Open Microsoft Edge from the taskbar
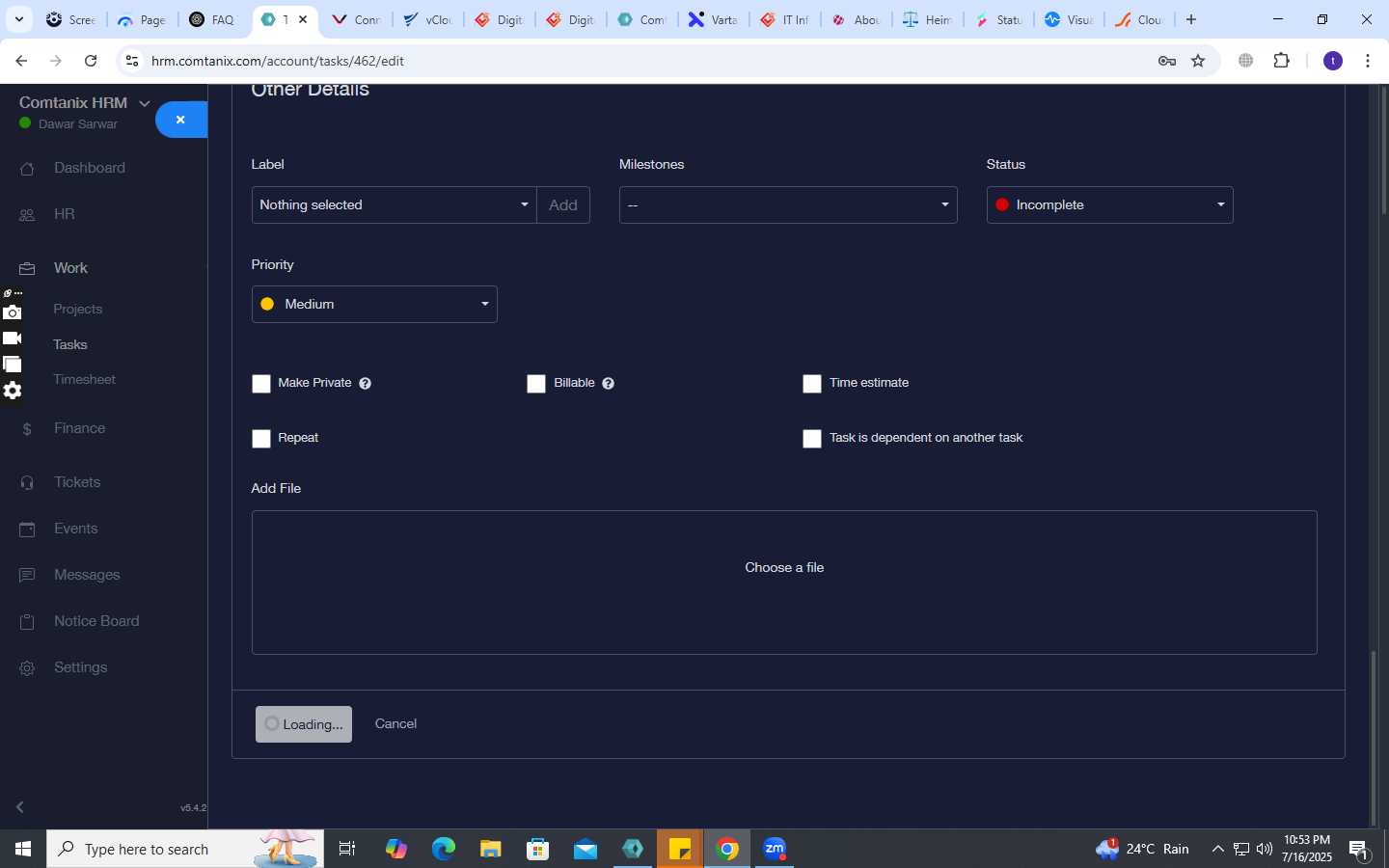 click(x=443, y=849)
